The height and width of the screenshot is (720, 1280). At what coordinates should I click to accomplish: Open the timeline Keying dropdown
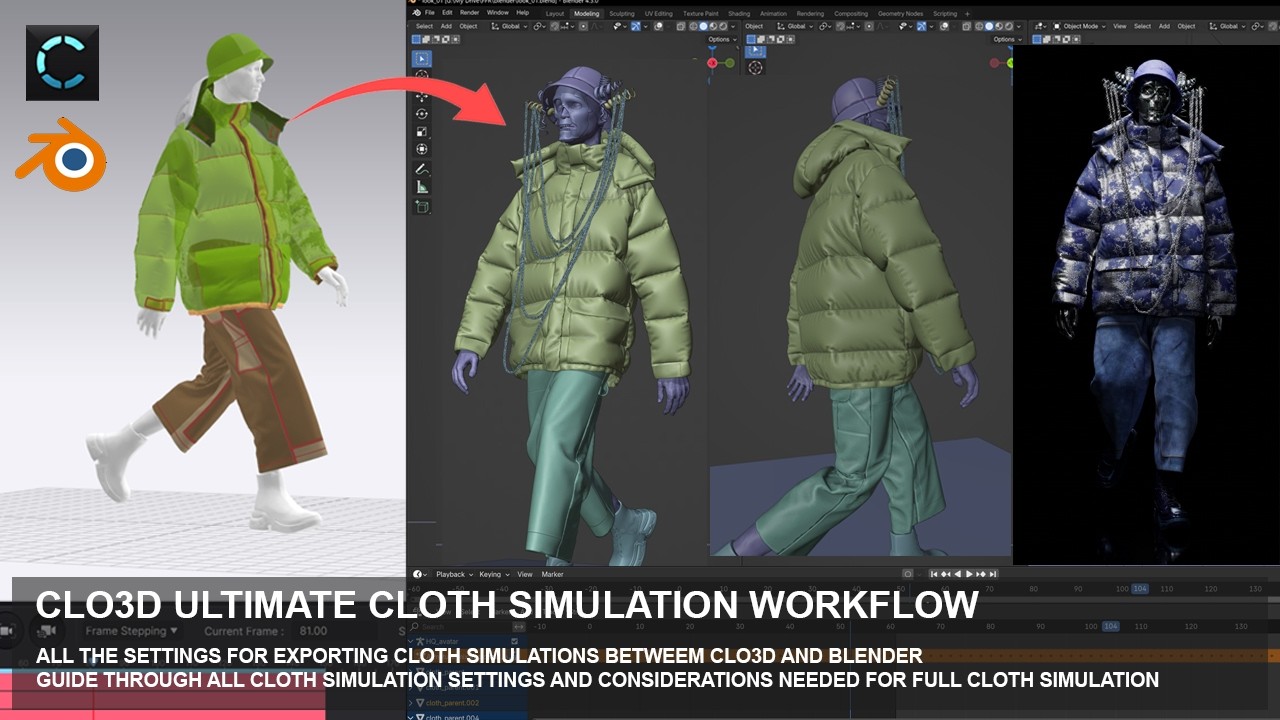pos(494,574)
